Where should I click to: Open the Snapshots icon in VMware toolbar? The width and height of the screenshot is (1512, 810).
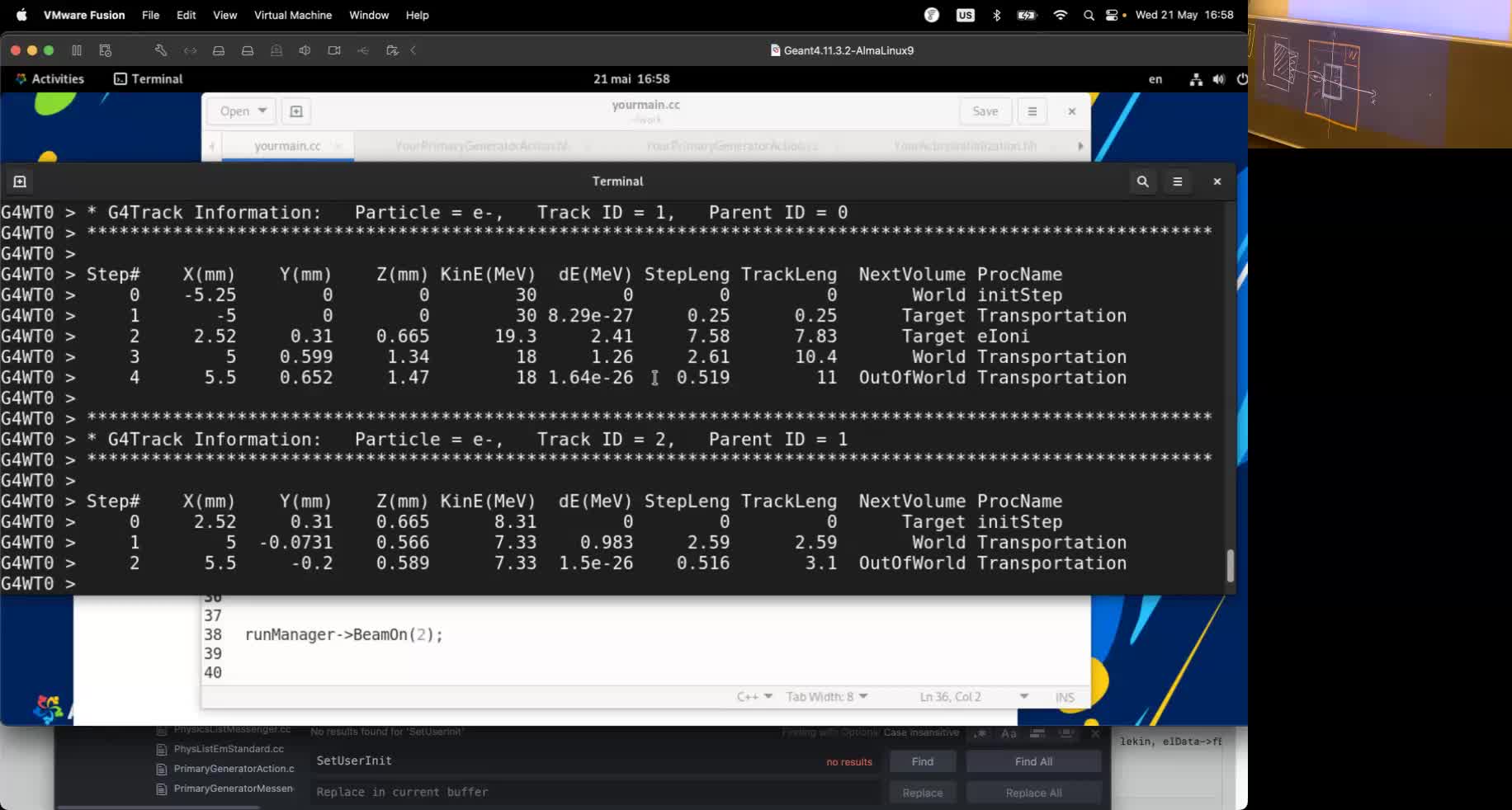pos(105,50)
